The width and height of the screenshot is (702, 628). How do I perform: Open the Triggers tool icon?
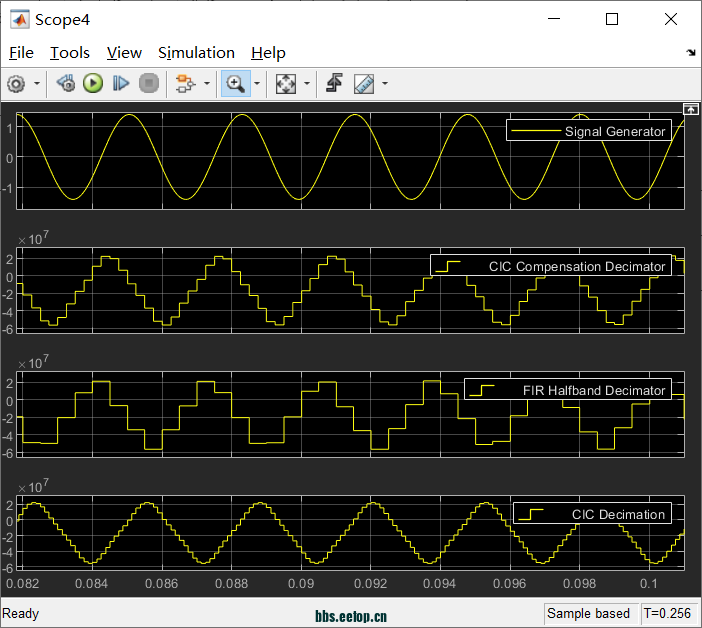[x=334, y=83]
